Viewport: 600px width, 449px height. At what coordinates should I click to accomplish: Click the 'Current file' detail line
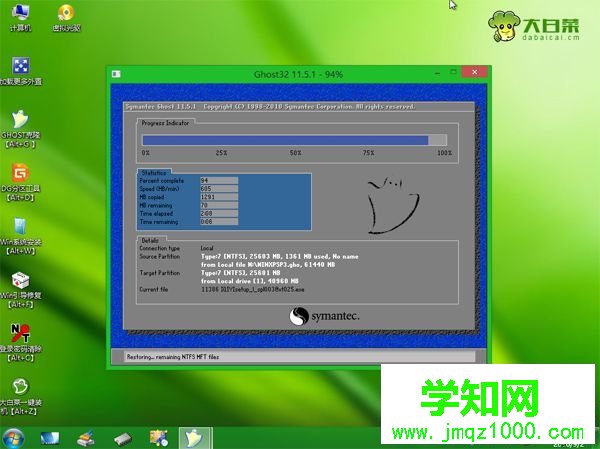tap(222, 289)
